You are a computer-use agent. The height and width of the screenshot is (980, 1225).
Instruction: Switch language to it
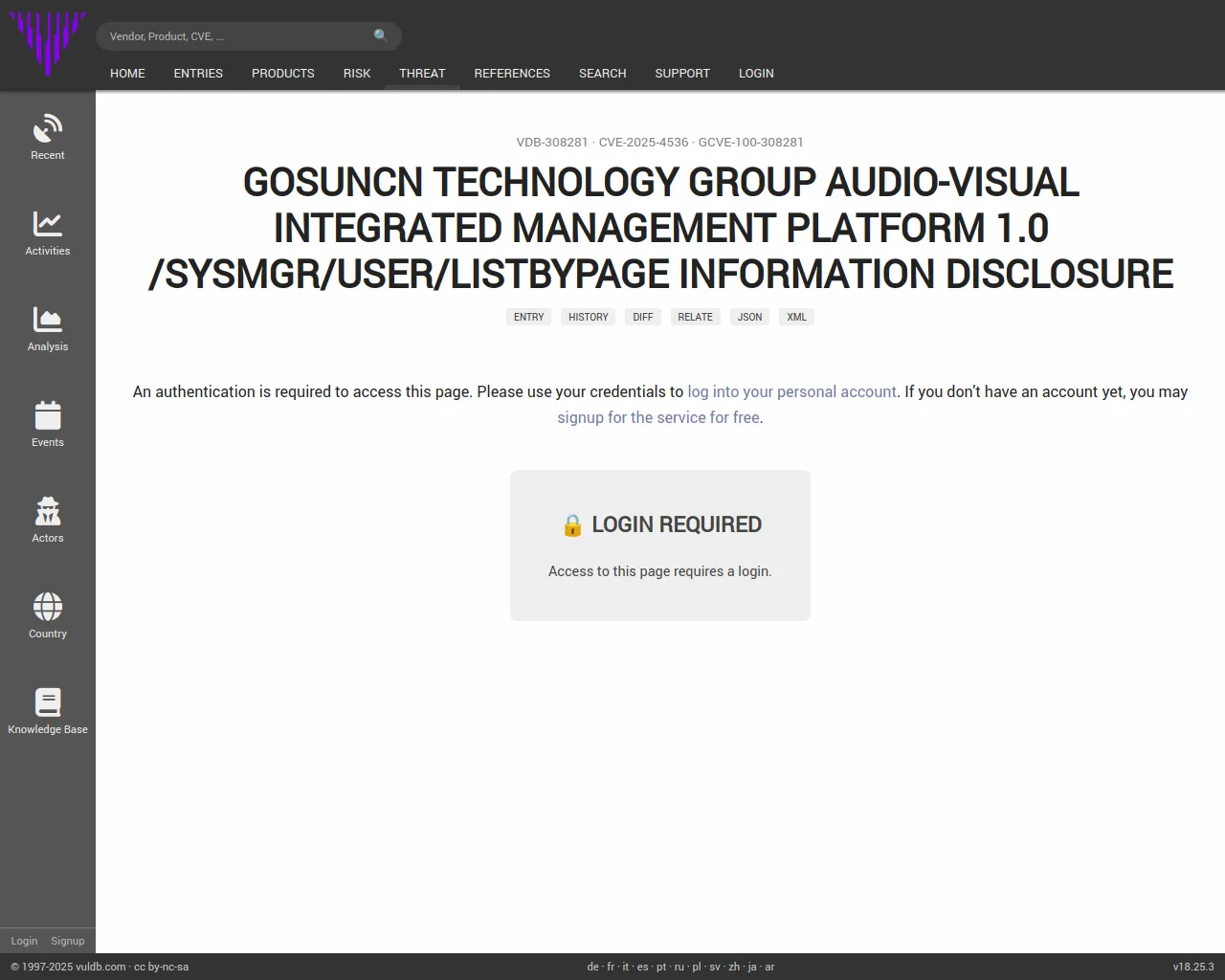pyautogui.click(x=626, y=967)
